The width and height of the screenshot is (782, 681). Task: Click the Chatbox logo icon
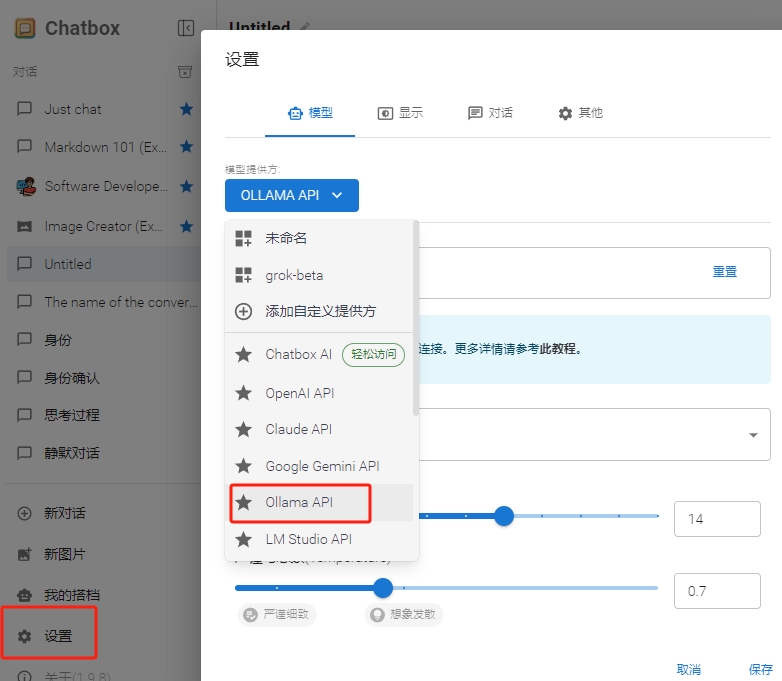pos(25,28)
